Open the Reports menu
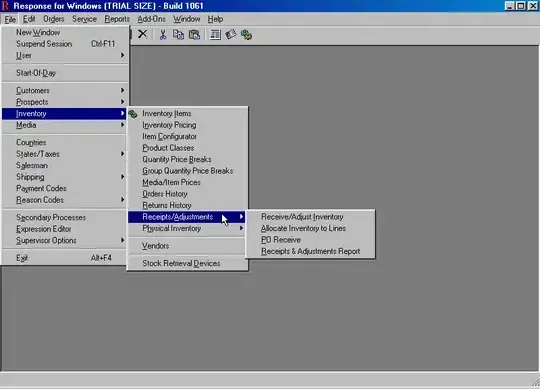540x389 pixels. [x=117, y=19]
